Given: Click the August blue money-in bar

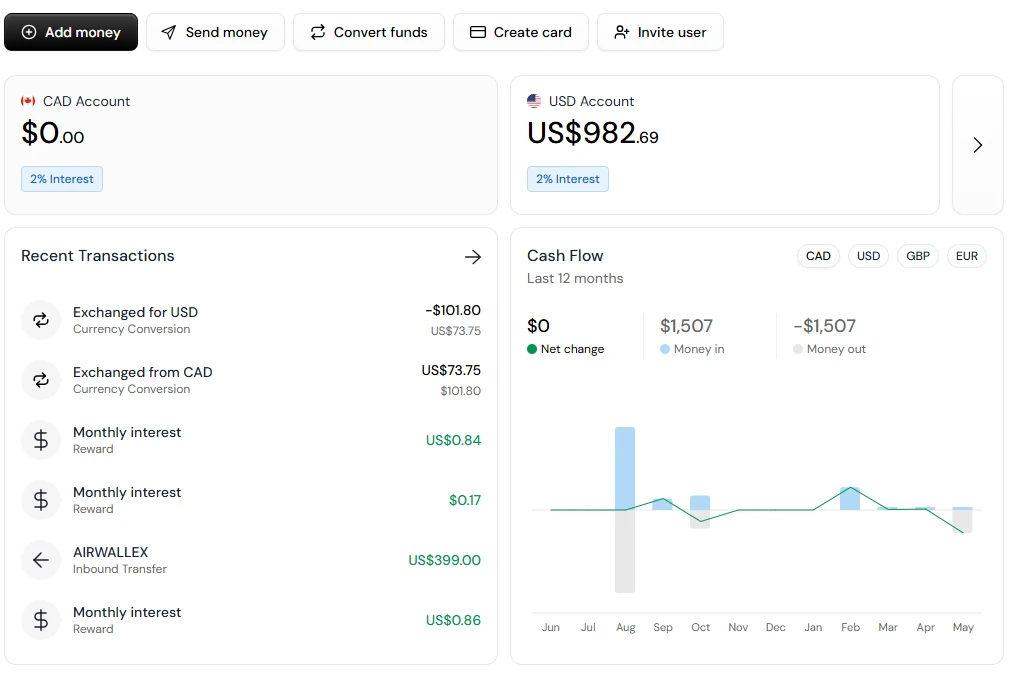Looking at the screenshot, I should tap(625, 468).
